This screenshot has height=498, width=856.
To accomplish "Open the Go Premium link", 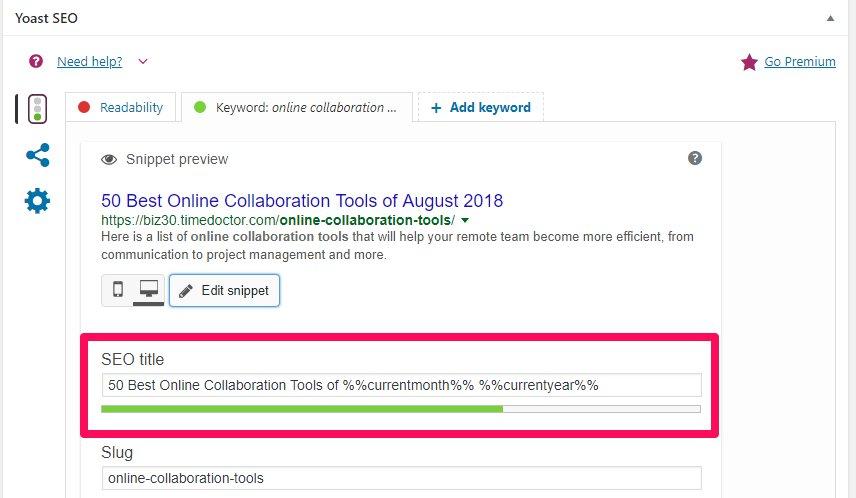I will click(800, 62).
